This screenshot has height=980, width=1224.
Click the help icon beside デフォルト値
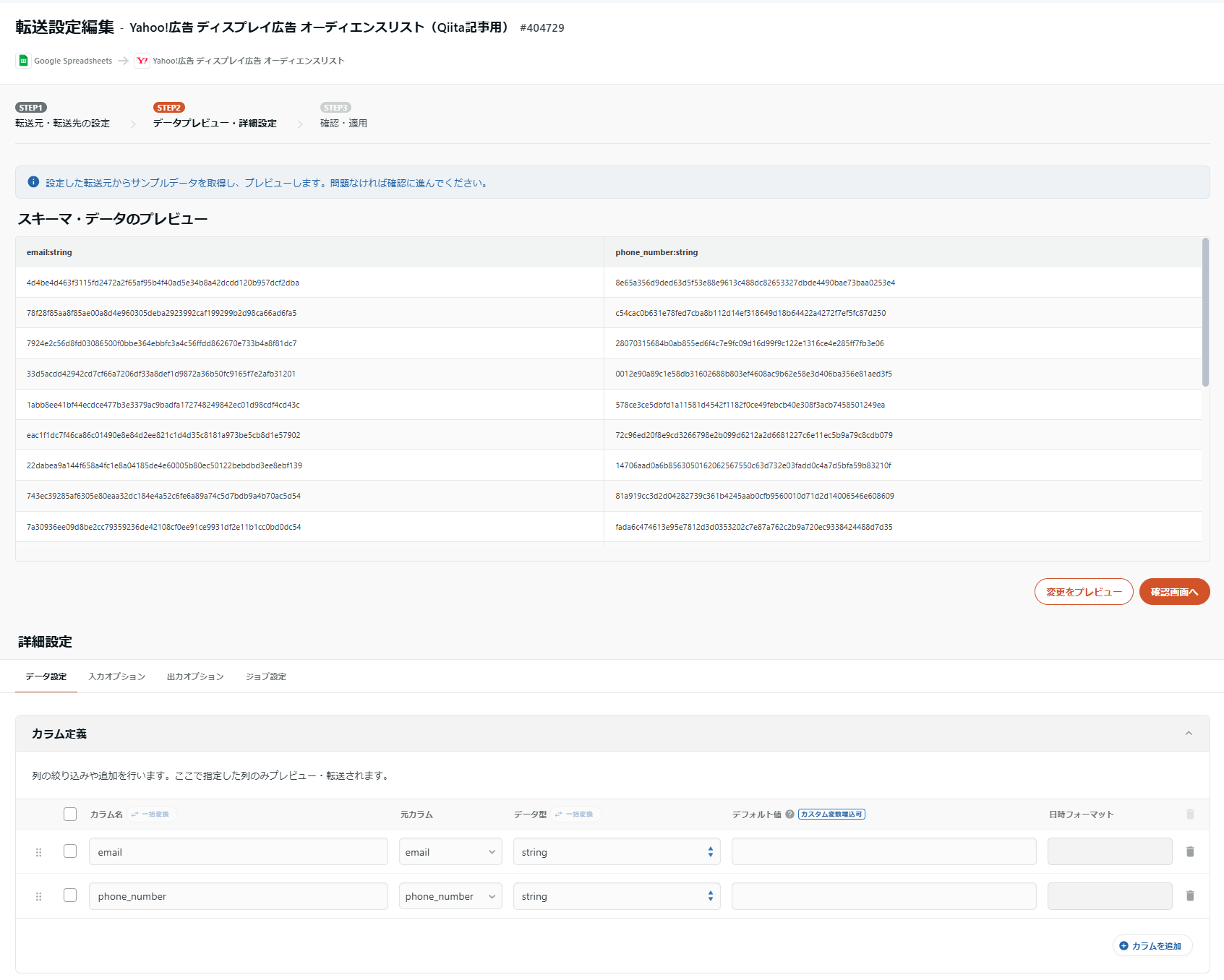789,814
